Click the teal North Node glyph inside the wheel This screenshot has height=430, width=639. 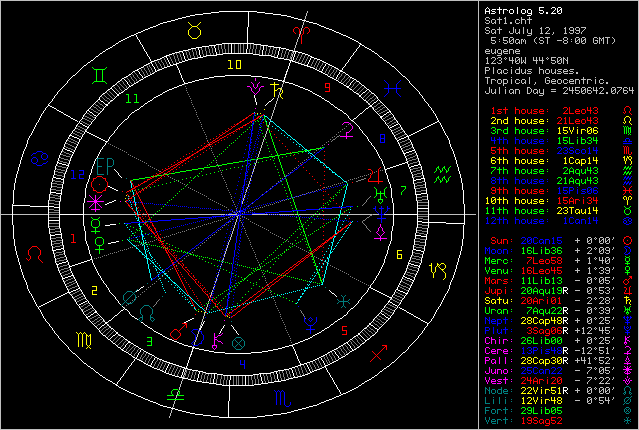pos(147,313)
